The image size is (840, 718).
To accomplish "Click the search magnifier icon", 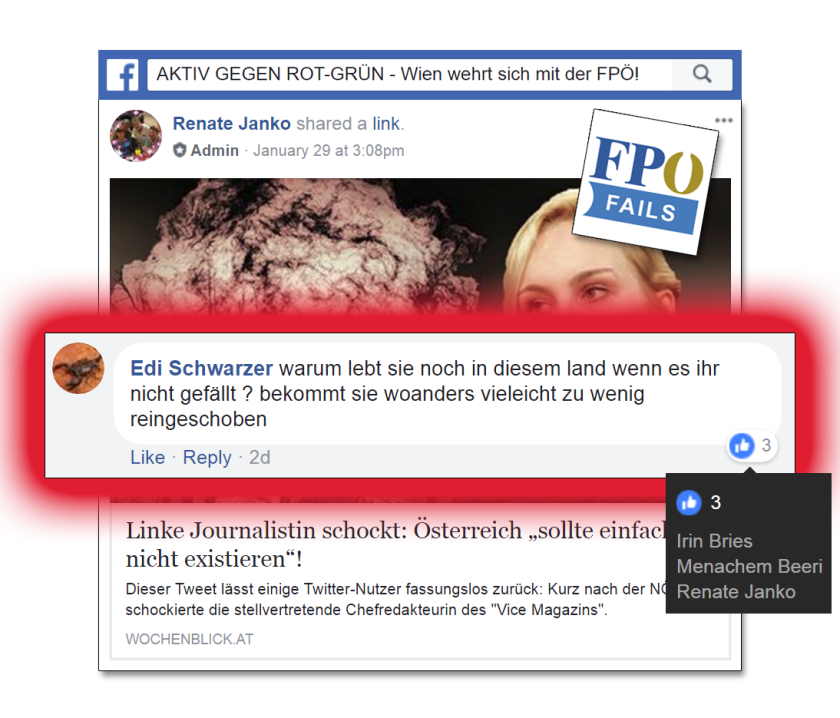I will coord(702,74).
